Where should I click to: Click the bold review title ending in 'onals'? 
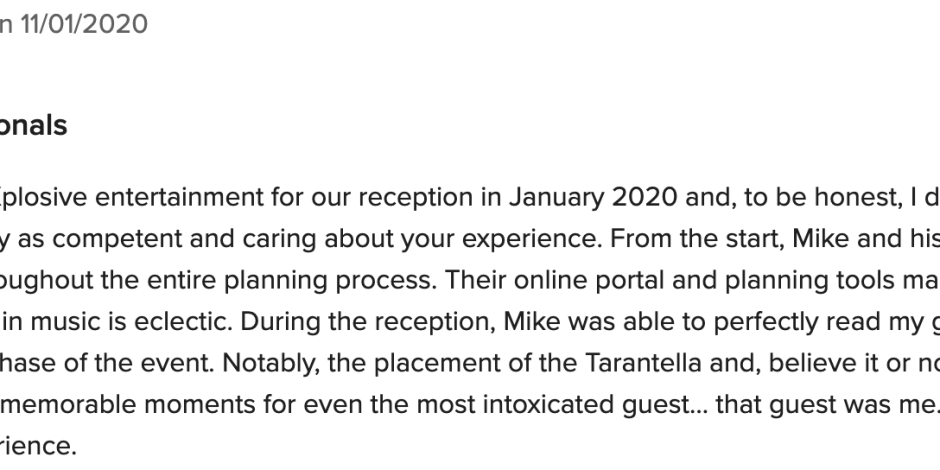tap(33, 125)
